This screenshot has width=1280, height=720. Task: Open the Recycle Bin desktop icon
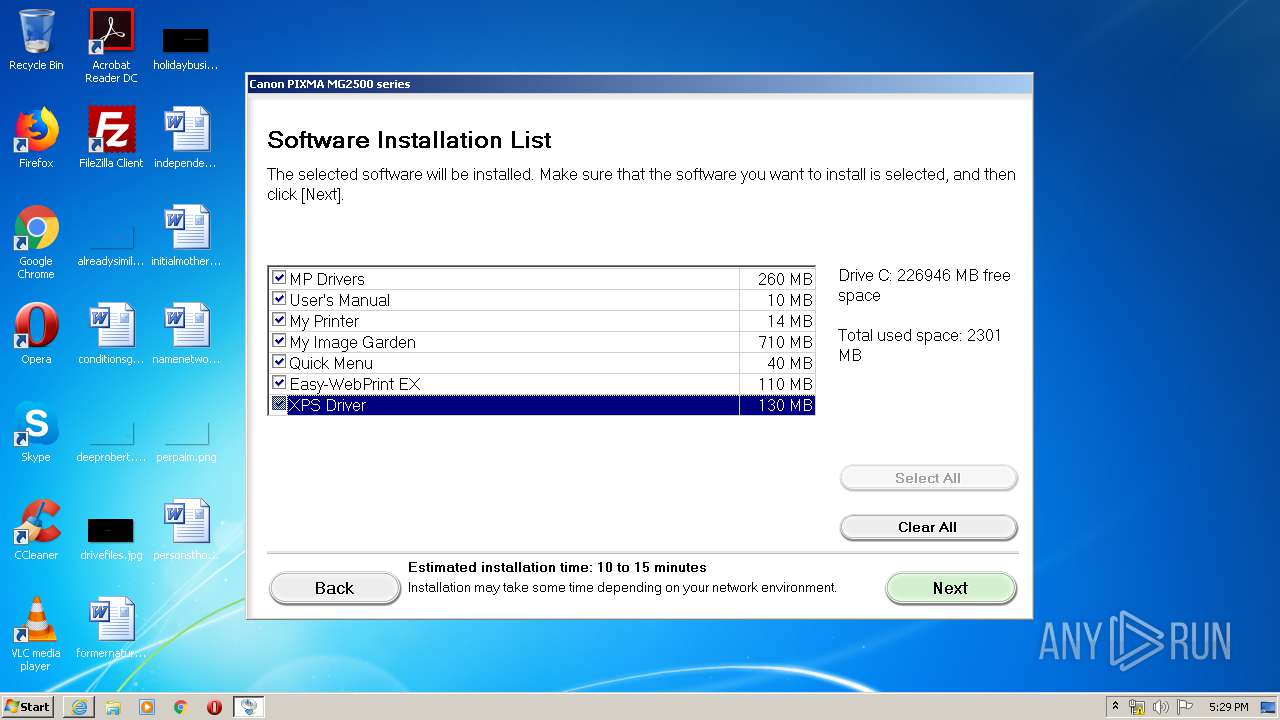(x=36, y=40)
